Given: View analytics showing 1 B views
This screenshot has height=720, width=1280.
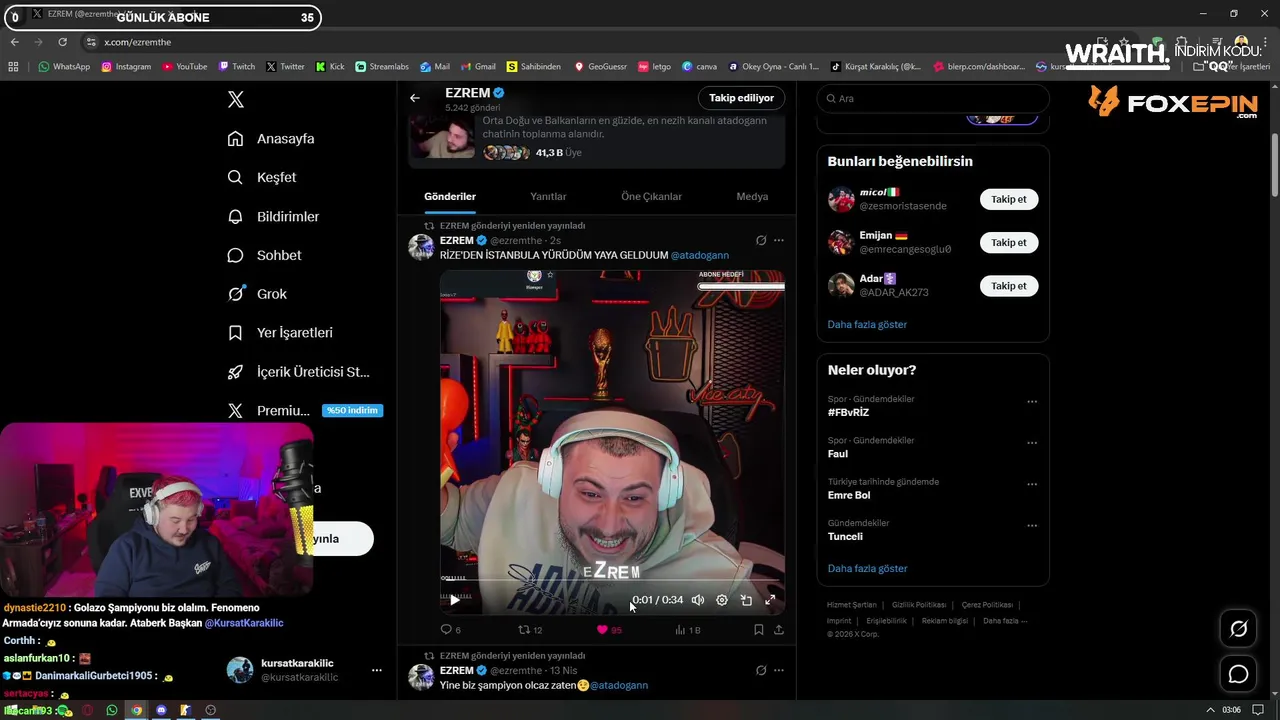Looking at the screenshot, I should click(688, 630).
